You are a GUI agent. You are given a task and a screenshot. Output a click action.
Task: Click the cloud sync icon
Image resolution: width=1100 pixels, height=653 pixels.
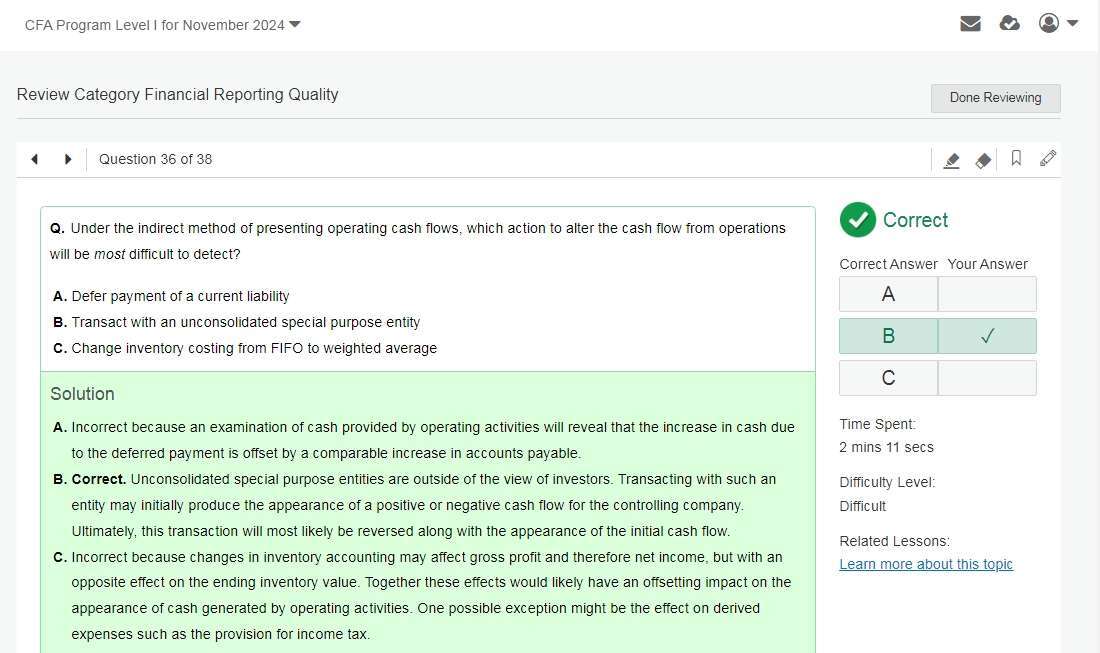click(1010, 24)
